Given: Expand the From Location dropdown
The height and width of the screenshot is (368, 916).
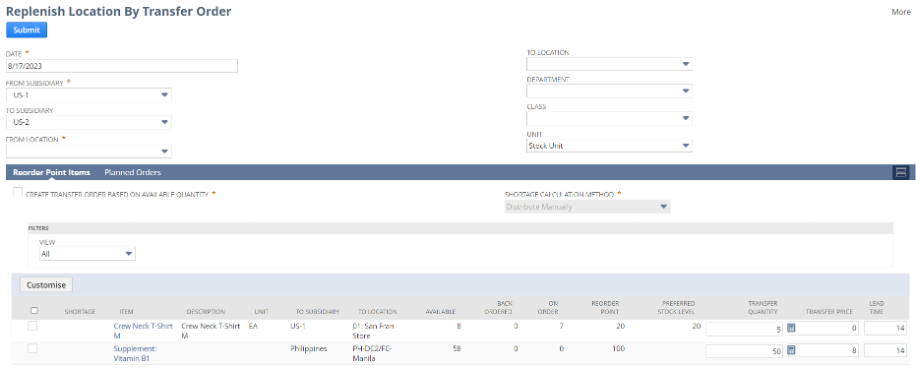Looking at the screenshot, I should point(89,151).
